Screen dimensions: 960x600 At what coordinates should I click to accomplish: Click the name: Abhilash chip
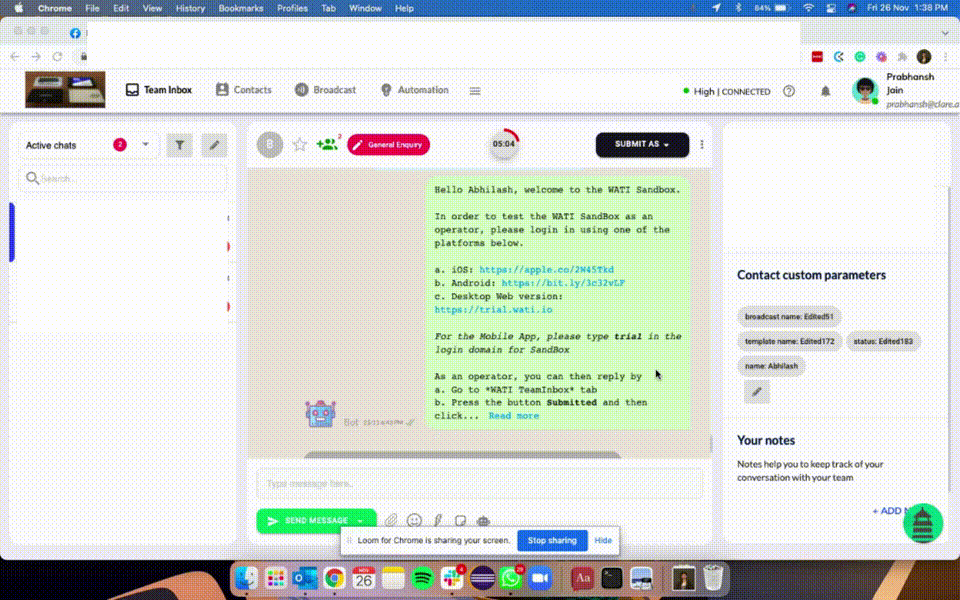click(771, 366)
